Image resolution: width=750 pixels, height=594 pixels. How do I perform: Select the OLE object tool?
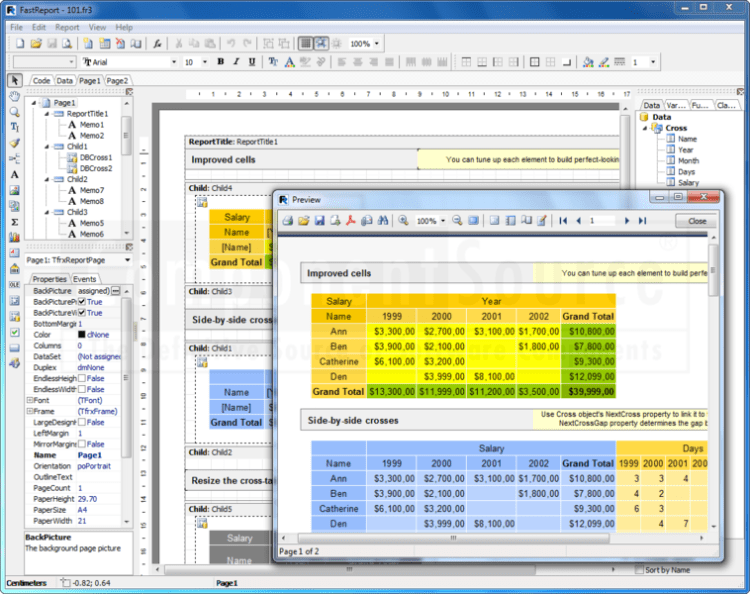point(15,285)
